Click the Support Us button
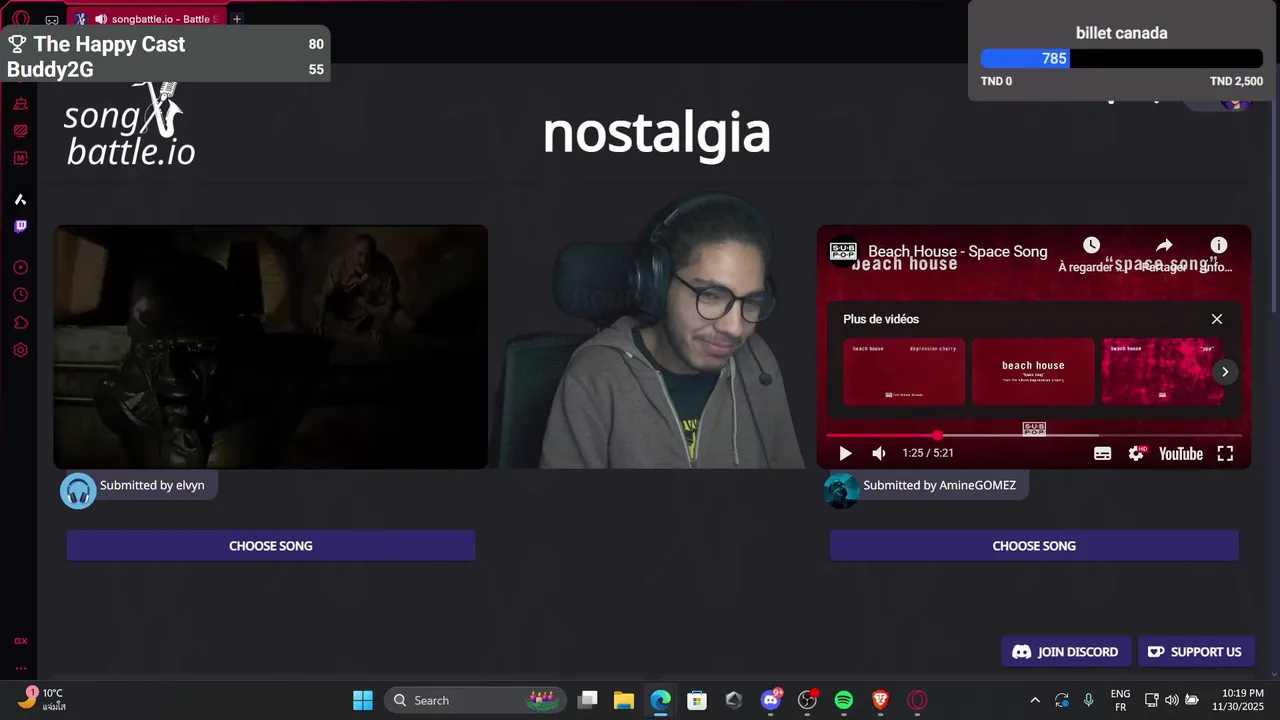 click(x=1195, y=652)
